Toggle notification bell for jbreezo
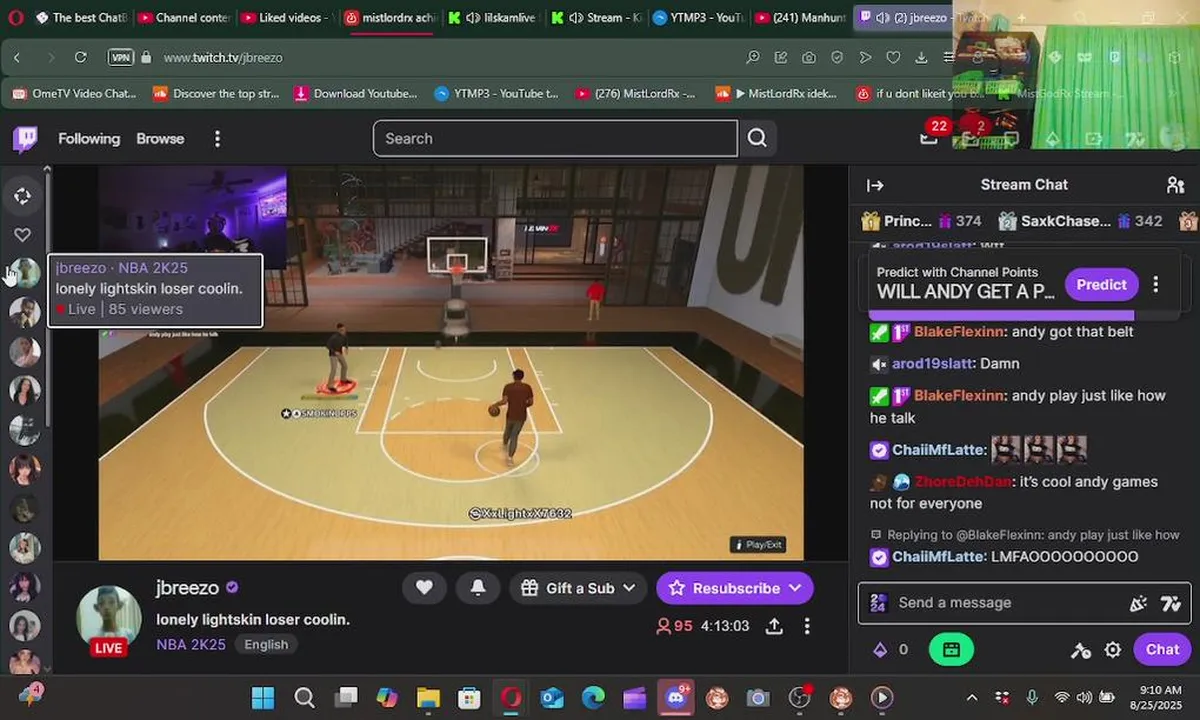 tap(478, 588)
